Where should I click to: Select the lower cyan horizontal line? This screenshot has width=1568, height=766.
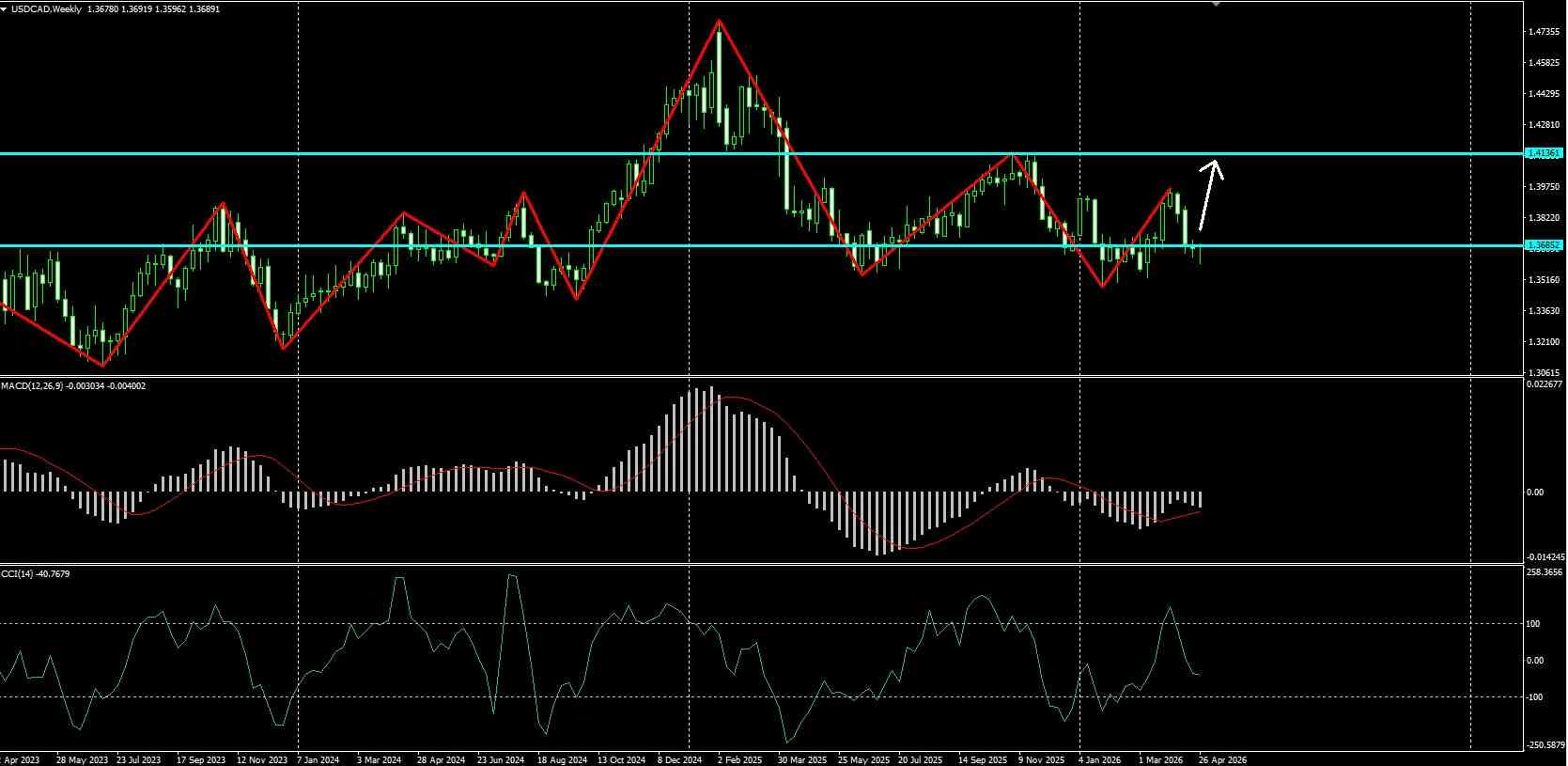tap(761, 245)
